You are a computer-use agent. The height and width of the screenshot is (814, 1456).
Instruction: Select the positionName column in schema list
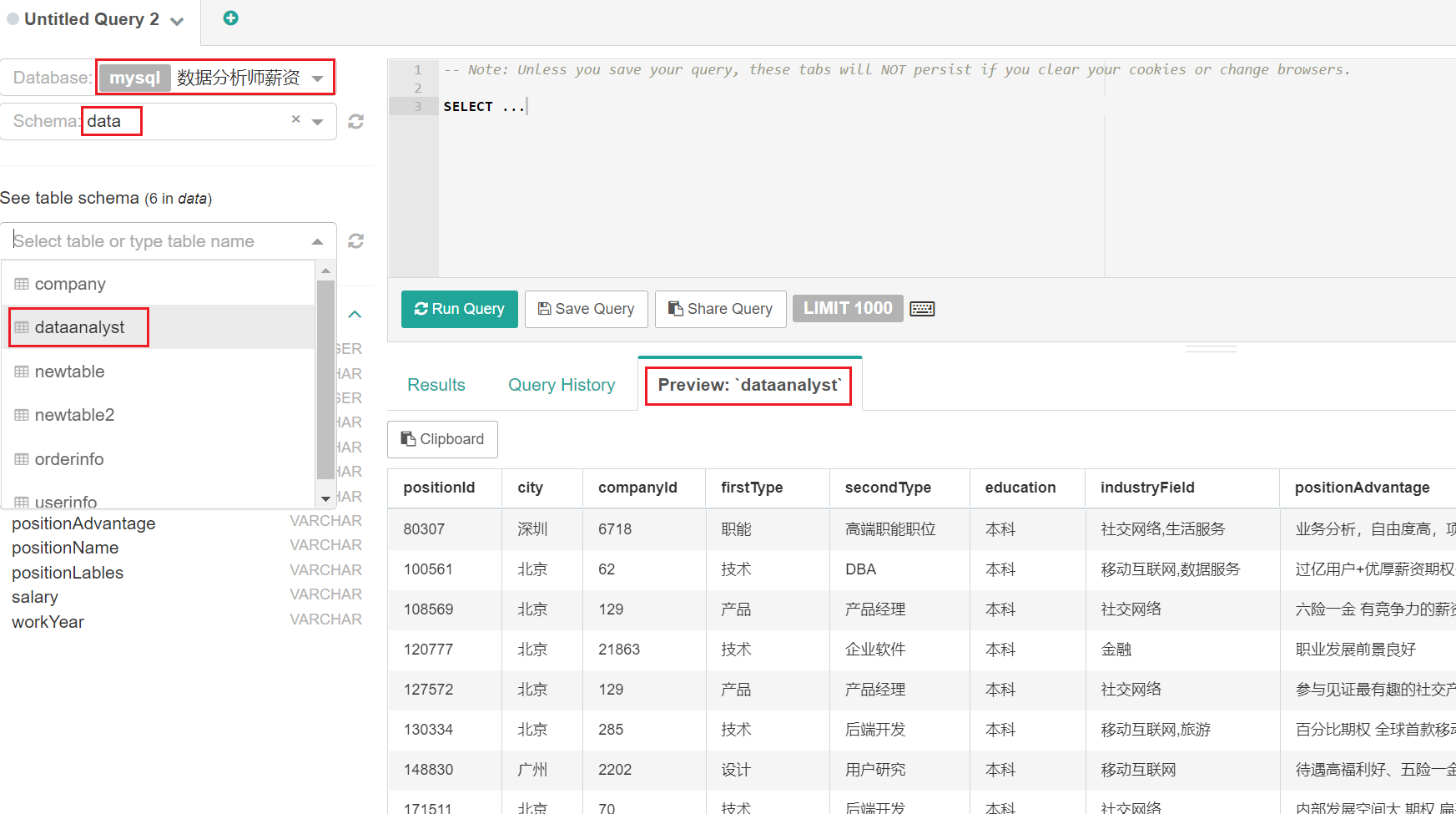[x=65, y=548]
